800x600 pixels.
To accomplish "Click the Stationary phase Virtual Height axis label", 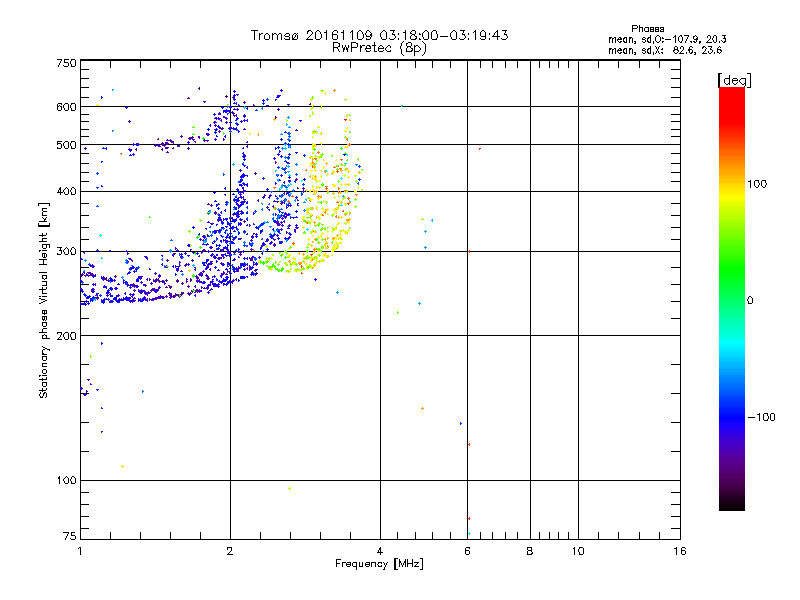I will [x=44, y=300].
